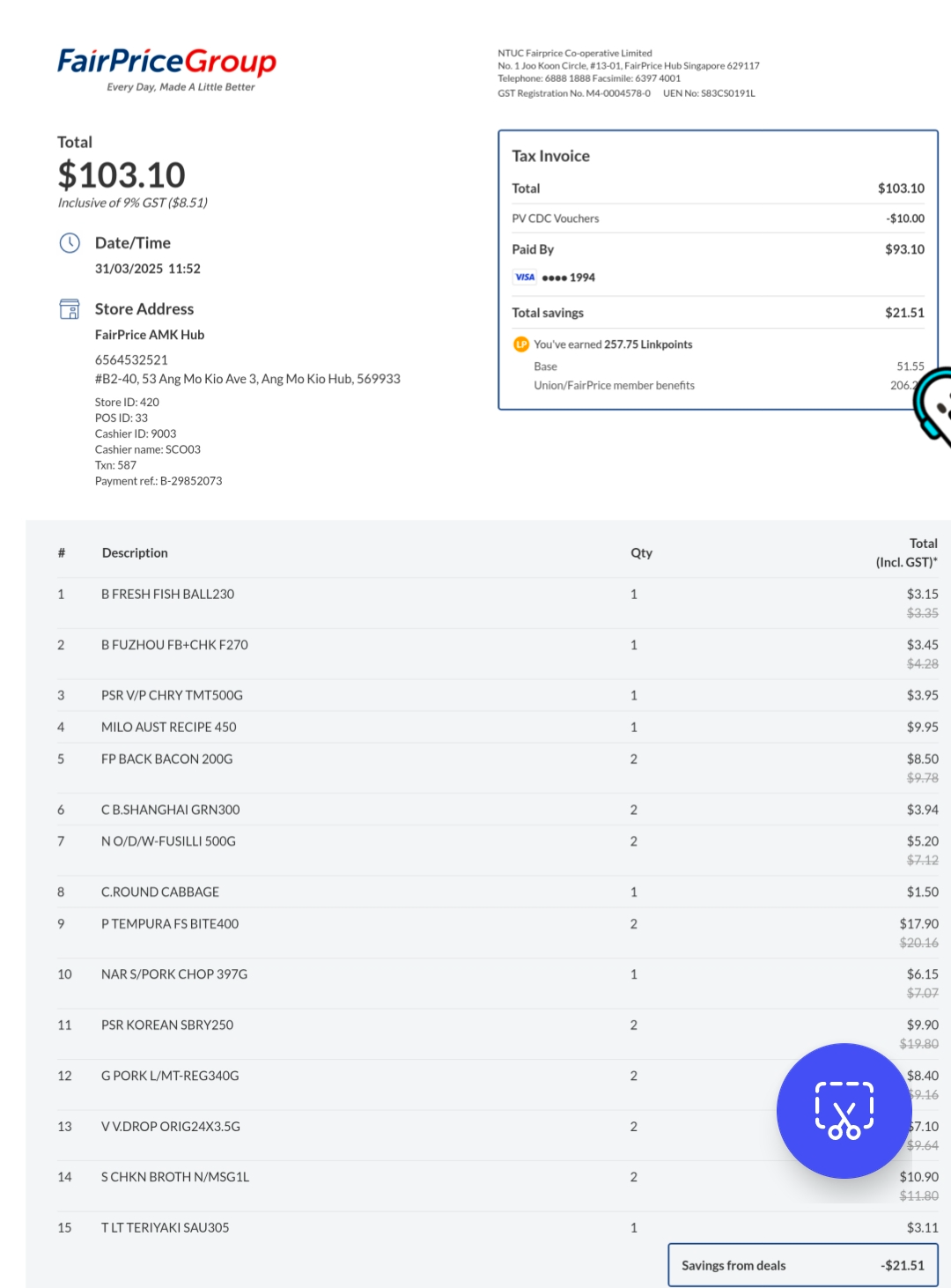Select item T LT TERIYAKI SAU305
Viewport: 951px width, 1288px height.
click(x=165, y=1227)
